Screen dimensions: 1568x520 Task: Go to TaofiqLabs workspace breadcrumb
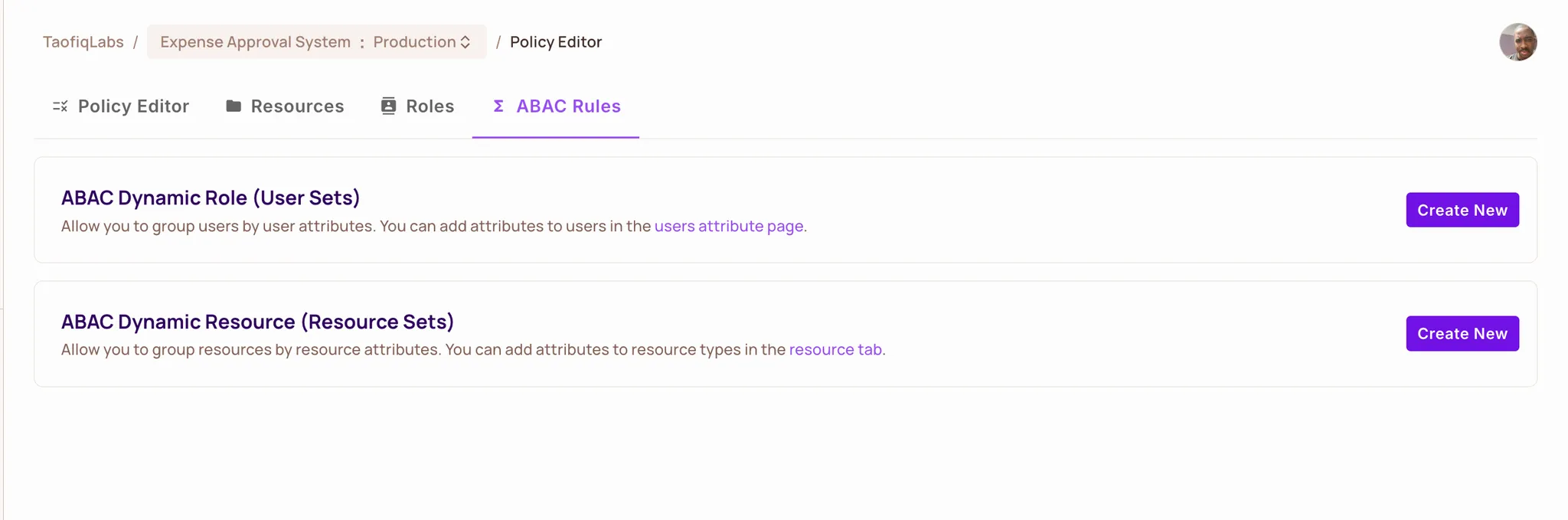(83, 42)
